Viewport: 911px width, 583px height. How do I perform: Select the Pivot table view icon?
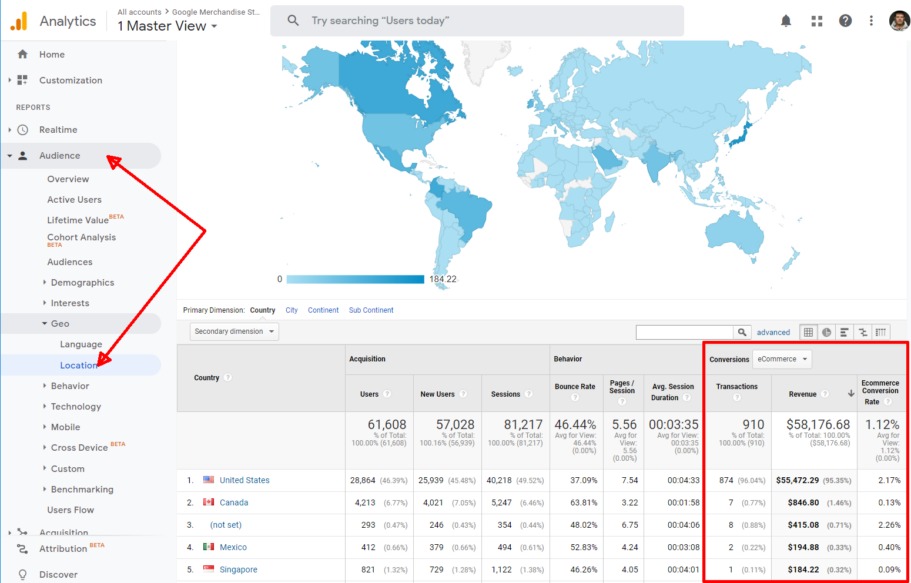click(882, 332)
